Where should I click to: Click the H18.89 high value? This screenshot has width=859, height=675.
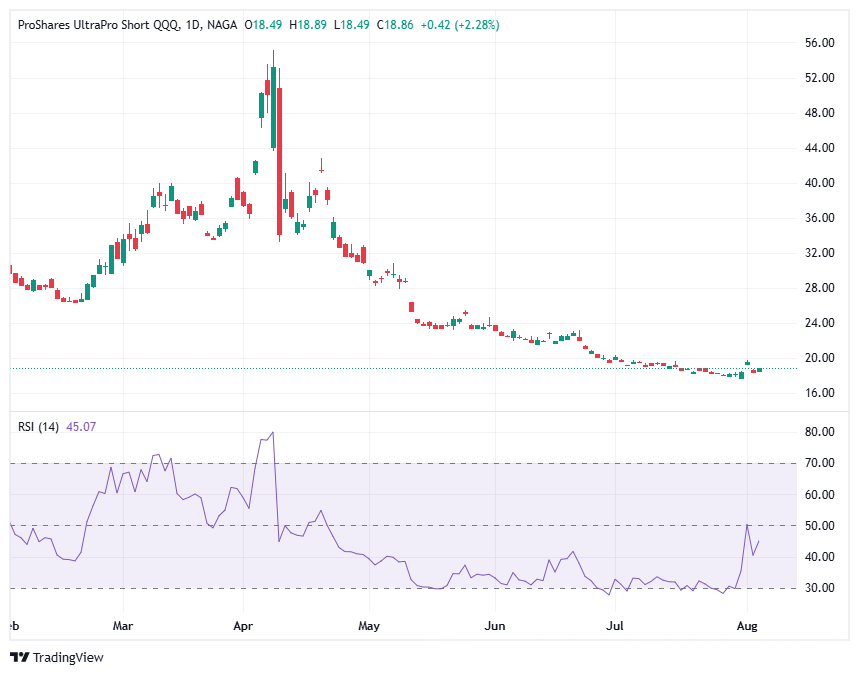click(308, 22)
